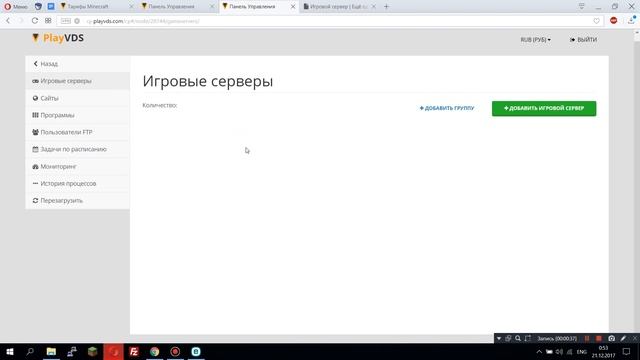This screenshot has width=640, height=360.
Task: Open Chrome from the taskbar
Action: (x=155, y=351)
